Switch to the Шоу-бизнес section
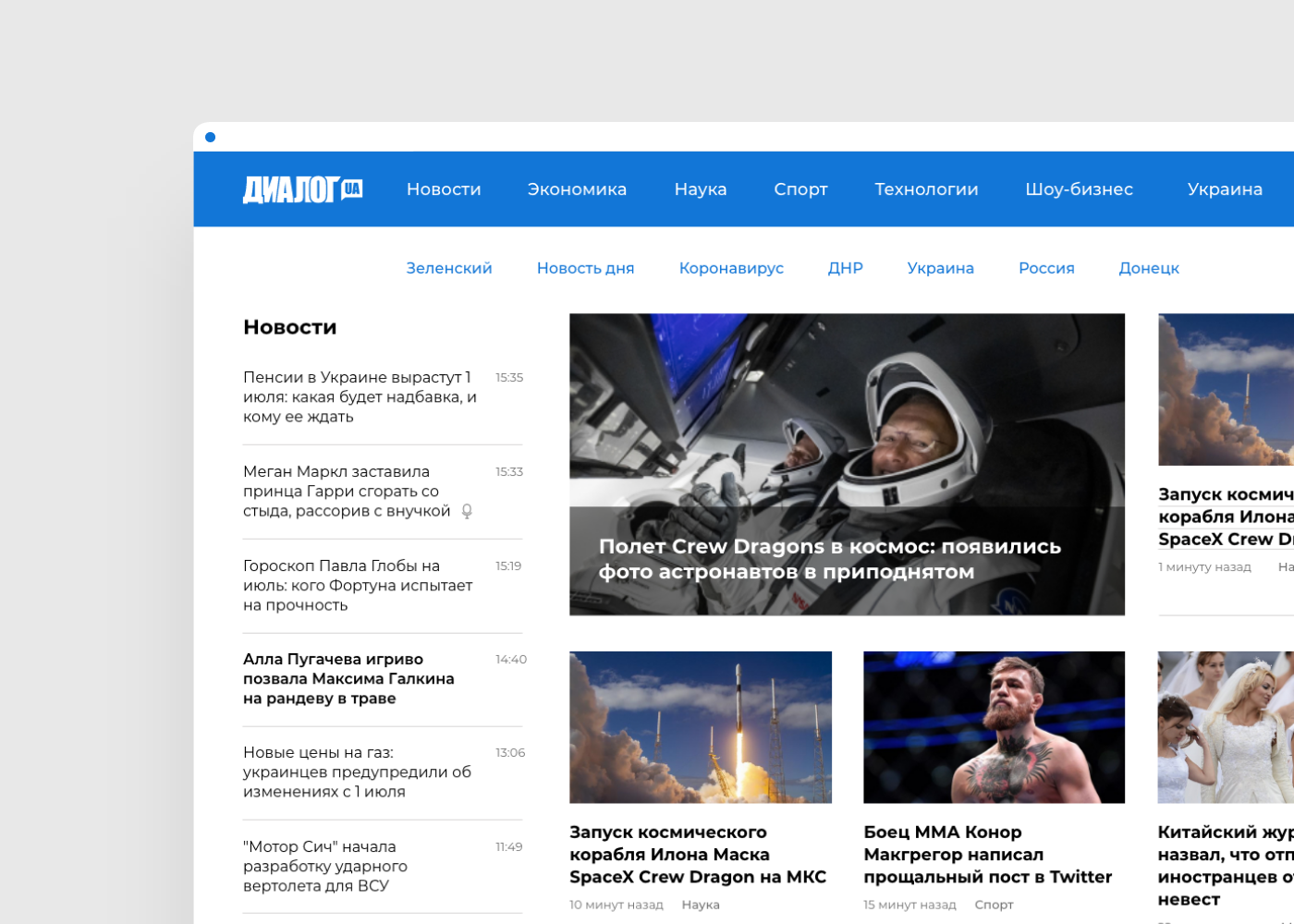This screenshot has height=924, width=1294. click(x=1079, y=189)
